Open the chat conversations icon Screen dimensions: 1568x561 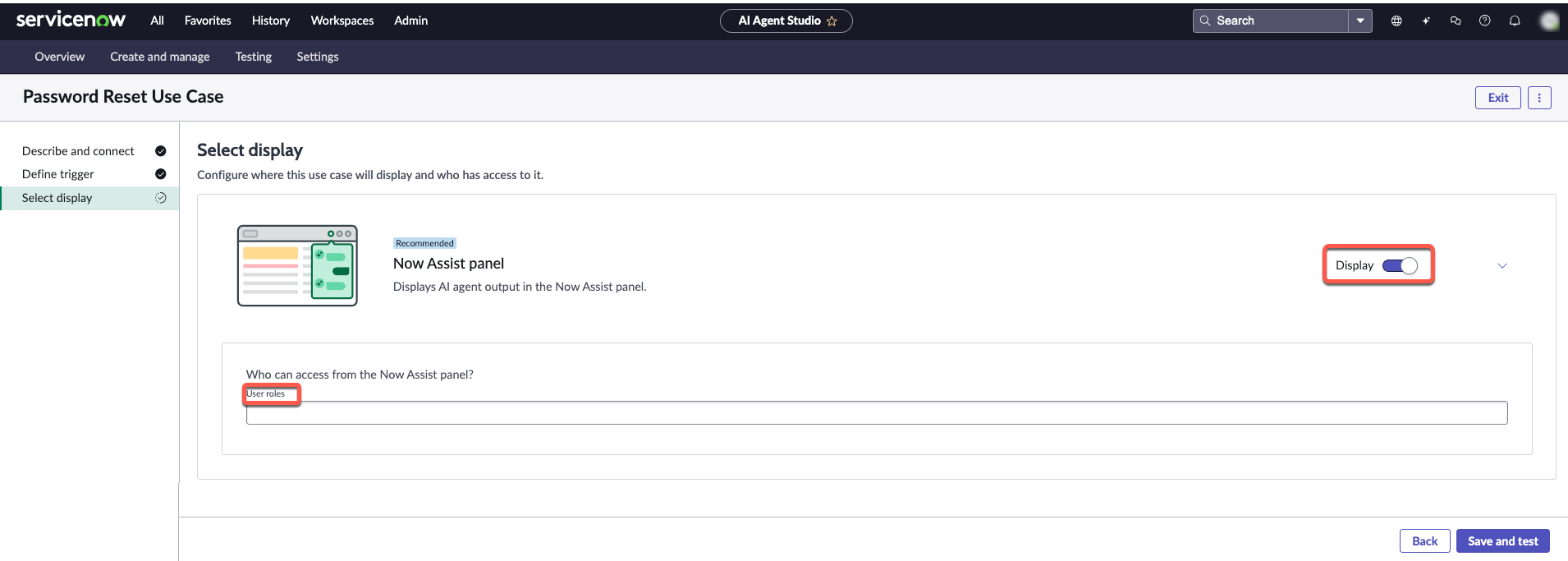tap(1456, 21)
